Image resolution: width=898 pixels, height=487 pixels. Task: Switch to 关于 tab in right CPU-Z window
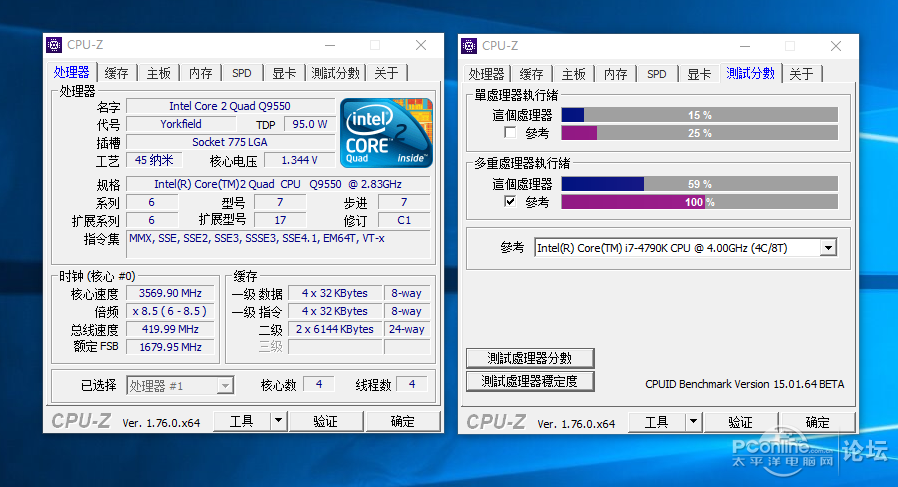801,74
